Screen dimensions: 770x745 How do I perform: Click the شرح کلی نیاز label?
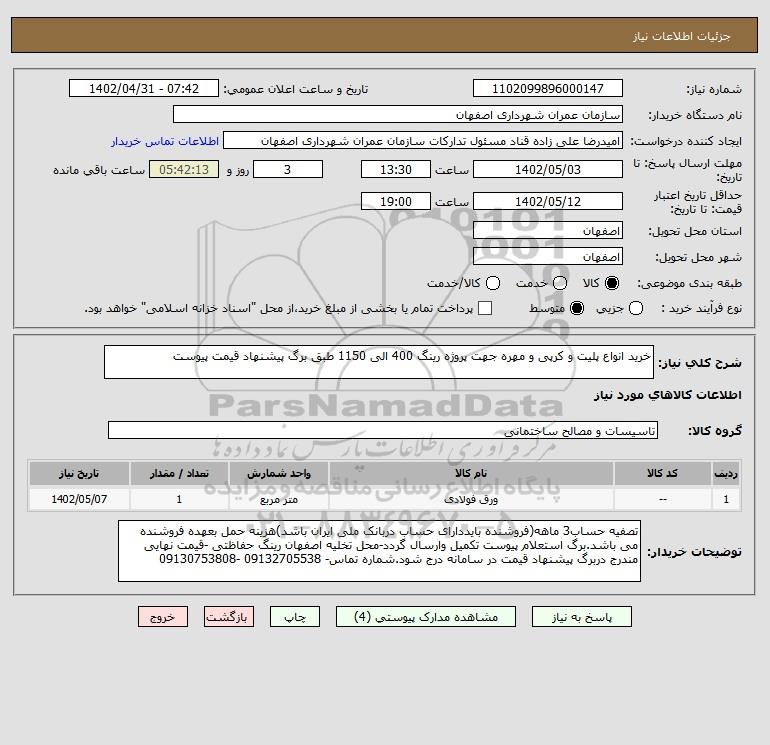(x=700, y=363)
